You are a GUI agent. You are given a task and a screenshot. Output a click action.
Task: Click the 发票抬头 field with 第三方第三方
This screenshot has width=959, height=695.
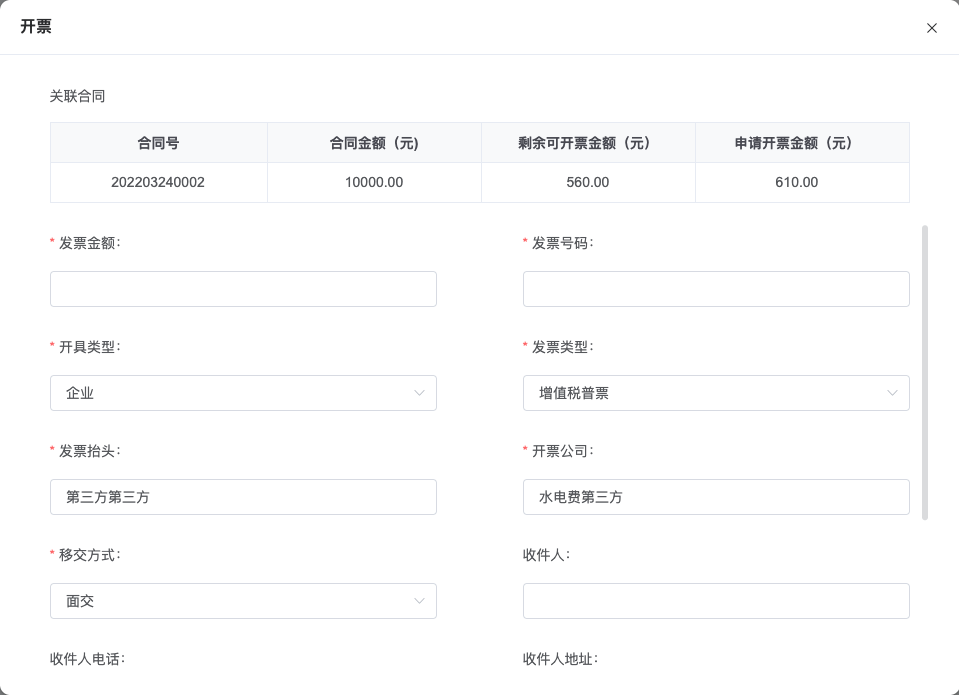coord(243,497)
